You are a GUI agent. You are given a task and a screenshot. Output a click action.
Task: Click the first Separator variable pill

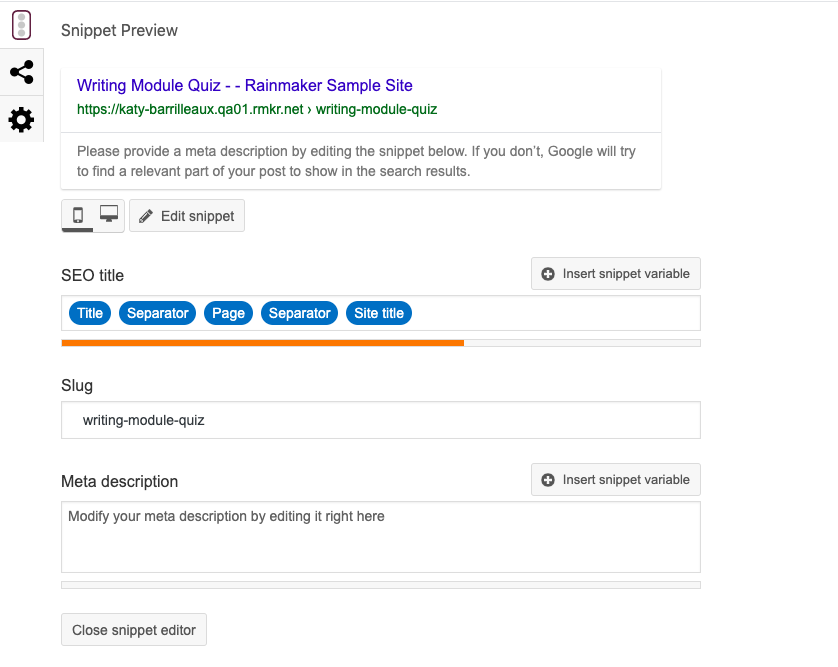point(157,312)
